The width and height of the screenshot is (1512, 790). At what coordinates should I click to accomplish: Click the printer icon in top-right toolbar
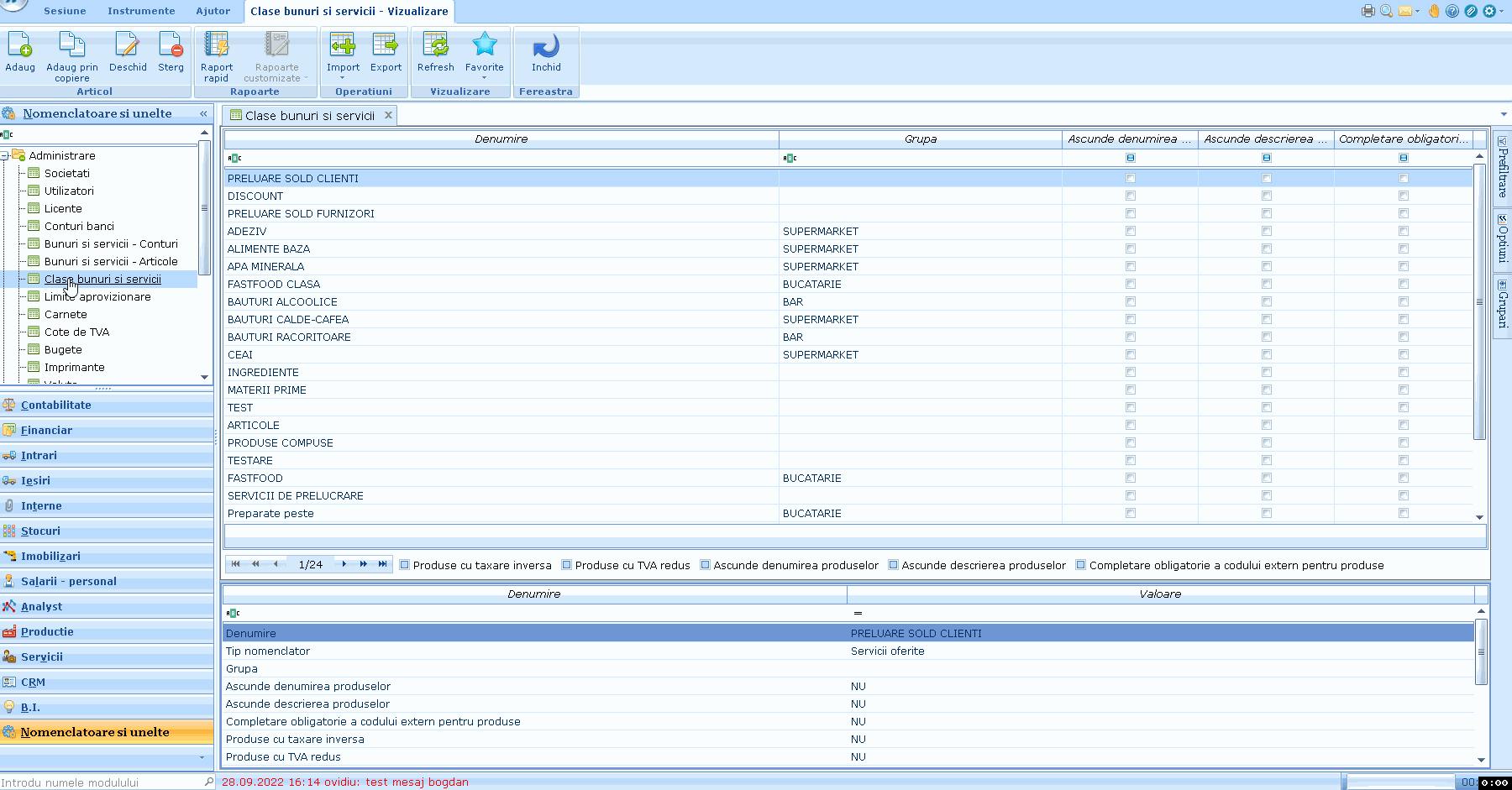tap(1368, 11)
